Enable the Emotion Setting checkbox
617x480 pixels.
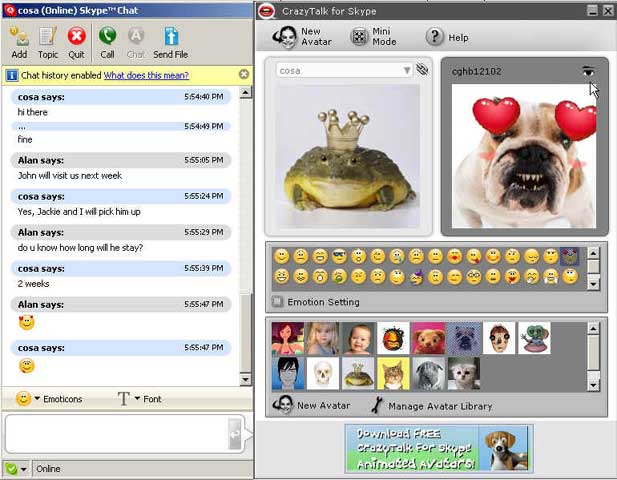tap(277, 302)
